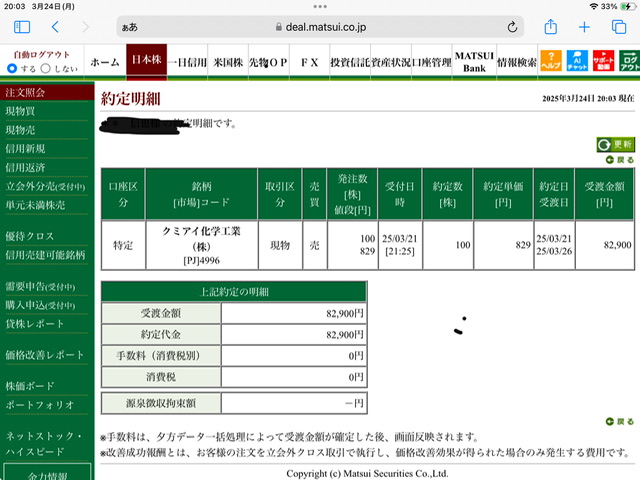
Task: Click 特定 account type cell
Action: [x=123, y=245]
